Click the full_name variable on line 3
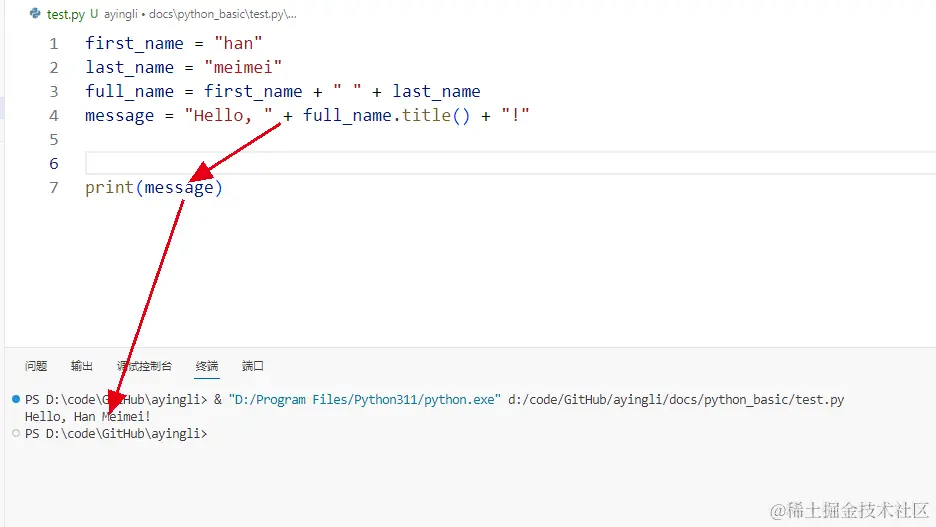936x527 pixels. tap(130, 91)
